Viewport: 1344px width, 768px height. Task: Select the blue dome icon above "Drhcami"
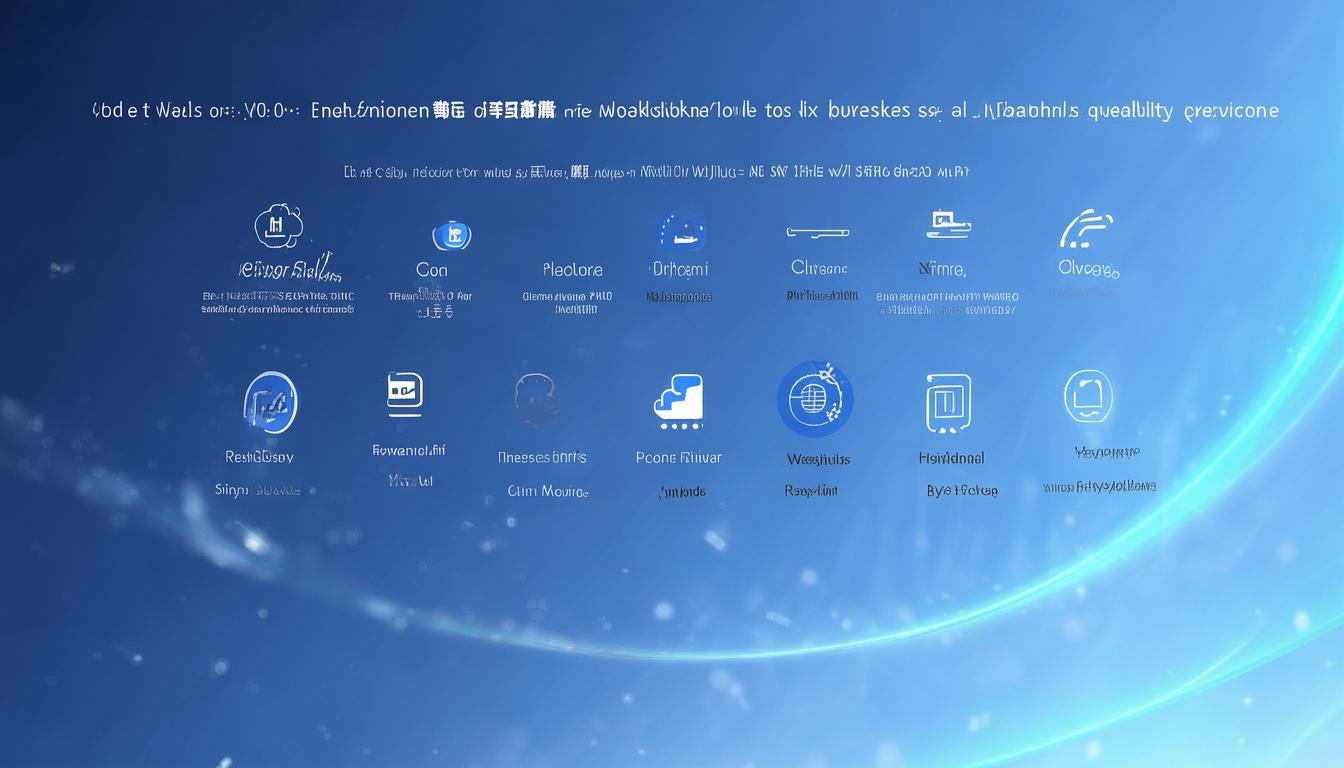pyautogui.click(x=681, y=232)
